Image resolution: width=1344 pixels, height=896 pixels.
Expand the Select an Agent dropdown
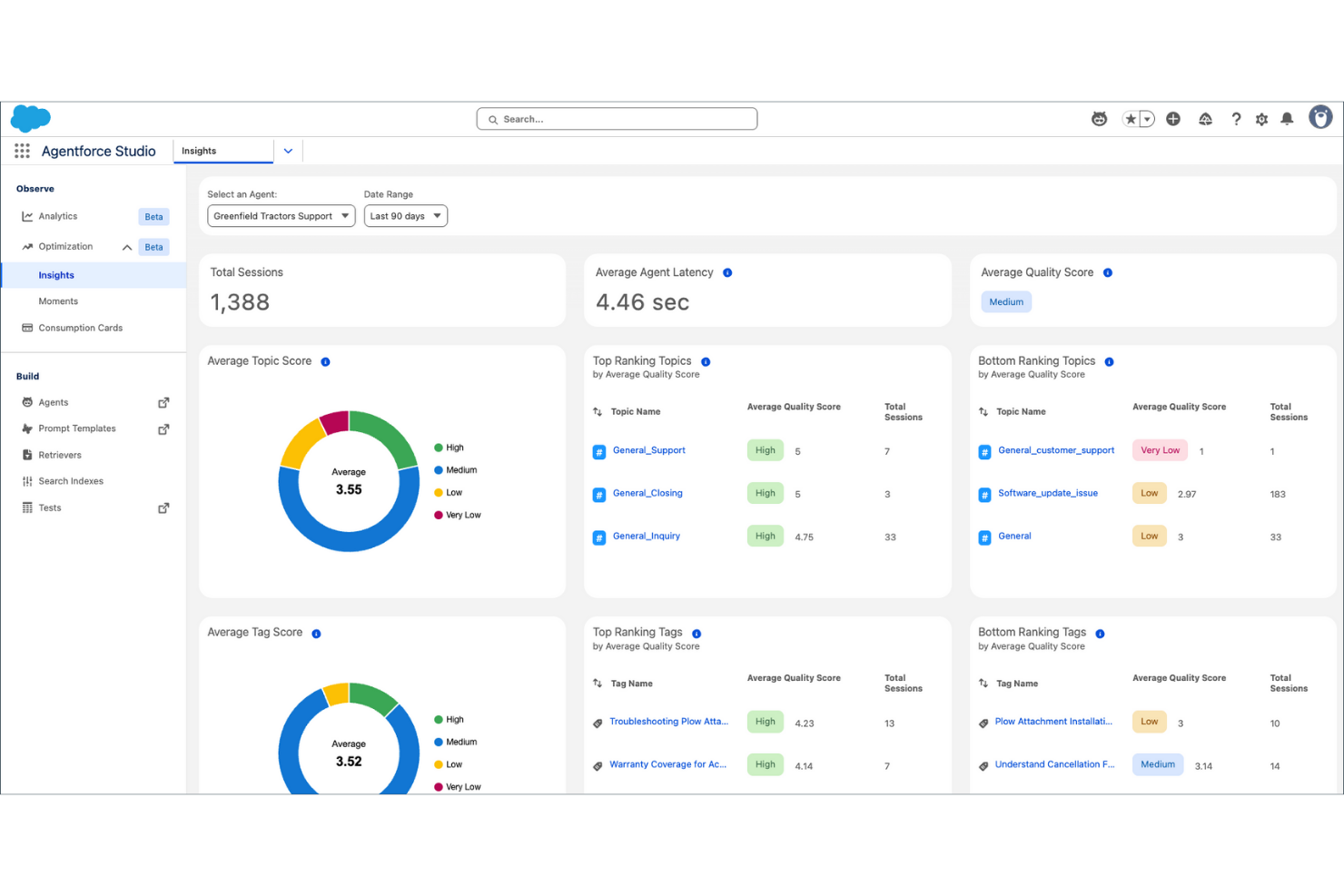point(281,215)
